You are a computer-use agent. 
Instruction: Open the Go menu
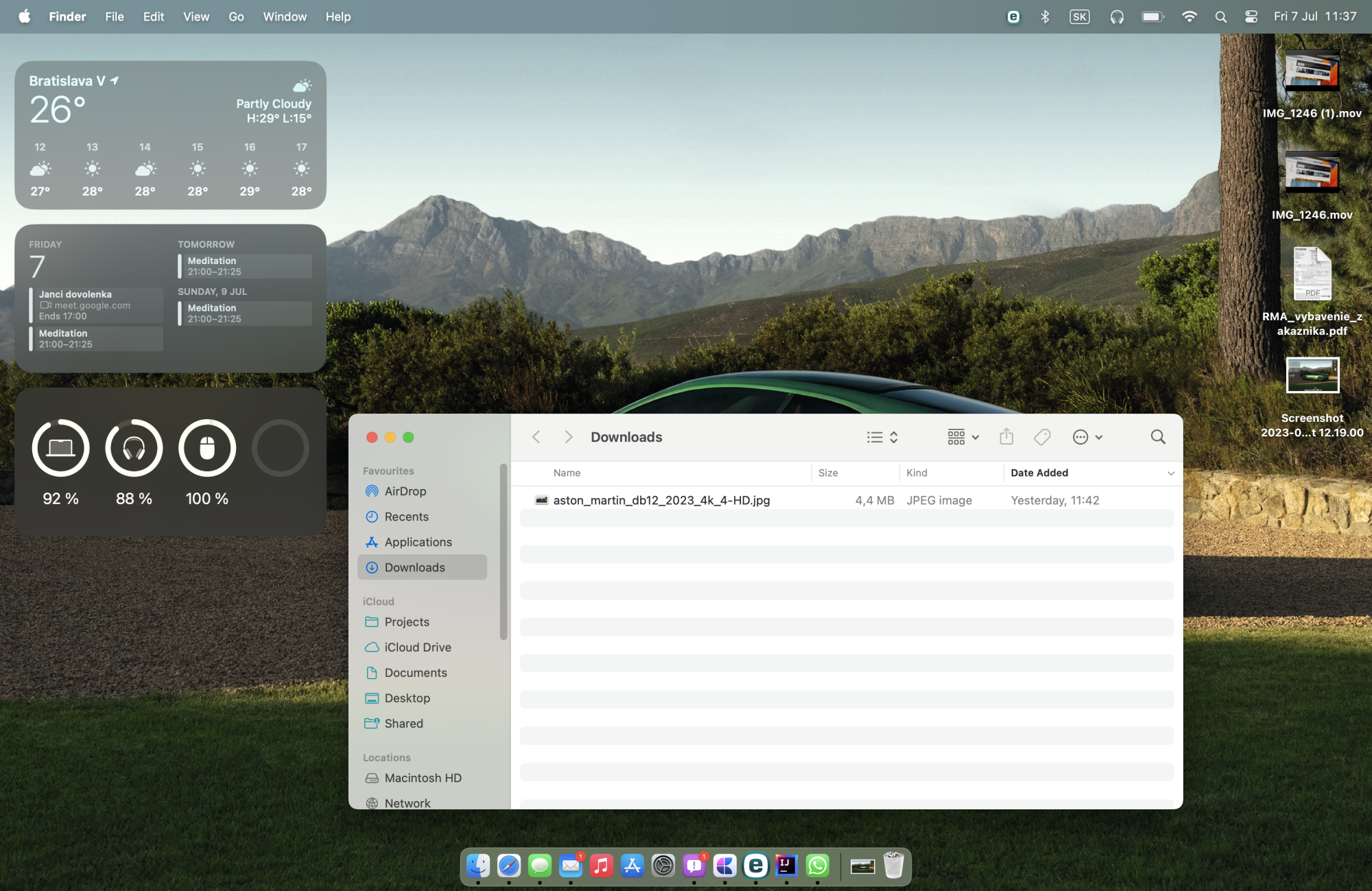236,16
